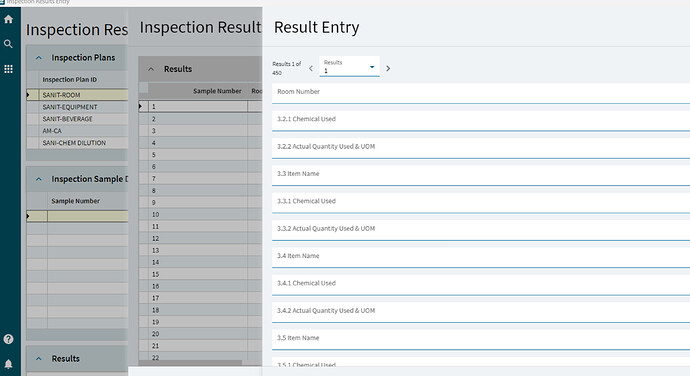Select the SANIT-ROOM inspection plan

pos(77,95)
